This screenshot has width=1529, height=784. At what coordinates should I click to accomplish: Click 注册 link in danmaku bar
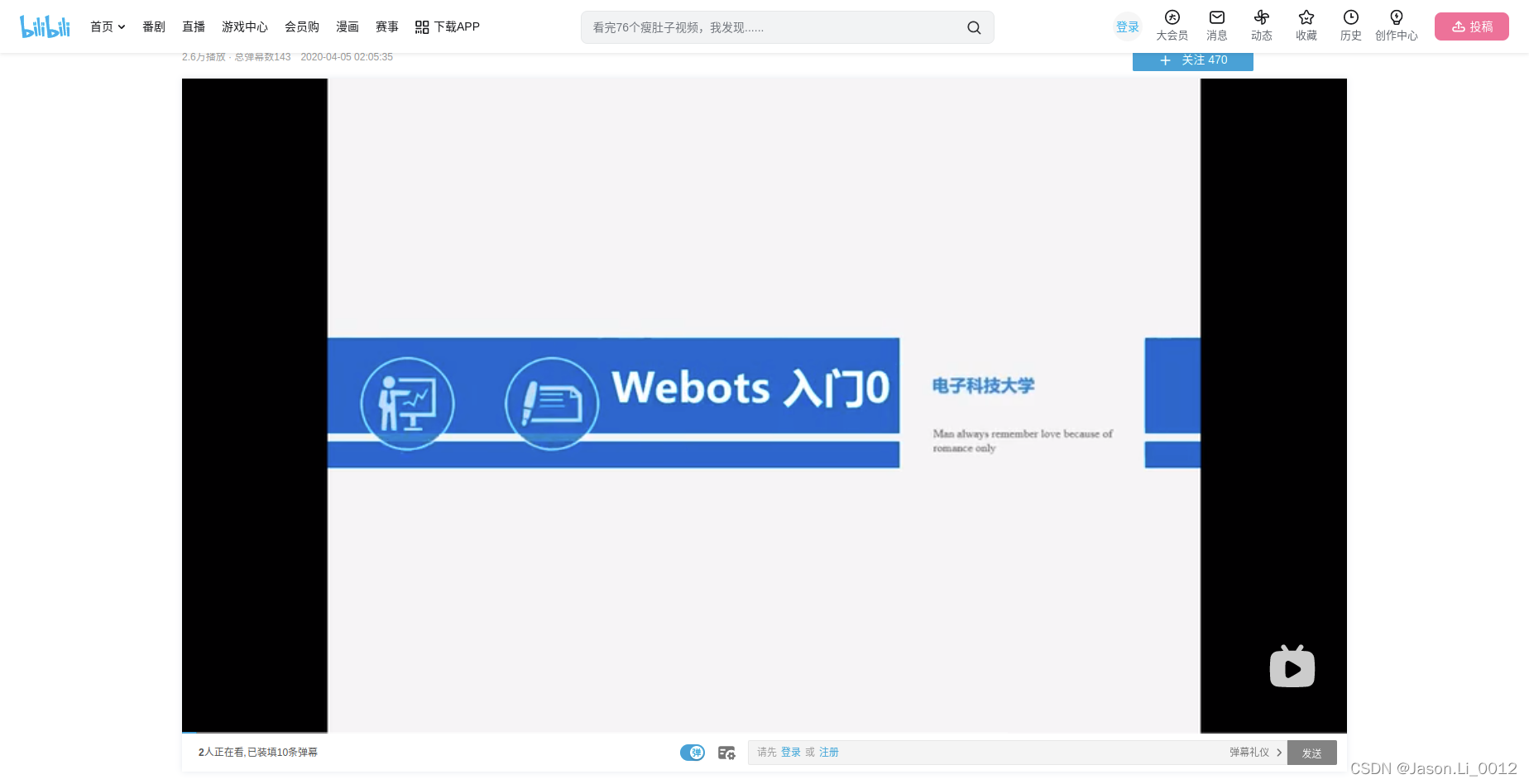(829, 753)
